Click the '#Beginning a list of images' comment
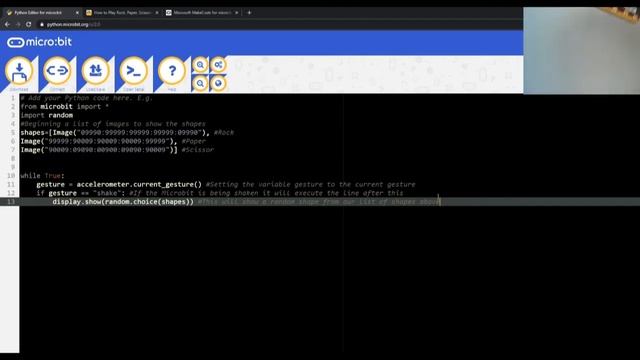This screenshot has width=640, height=360. [x=113, y=124]
